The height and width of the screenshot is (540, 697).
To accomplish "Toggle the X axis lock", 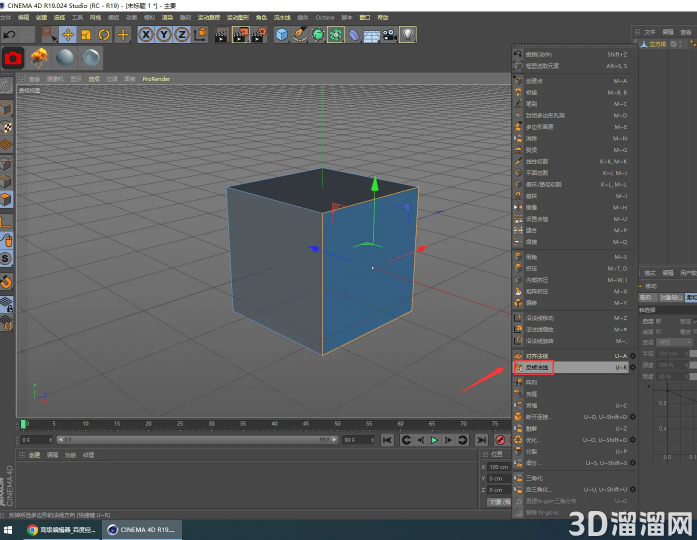I will point(146,35).
